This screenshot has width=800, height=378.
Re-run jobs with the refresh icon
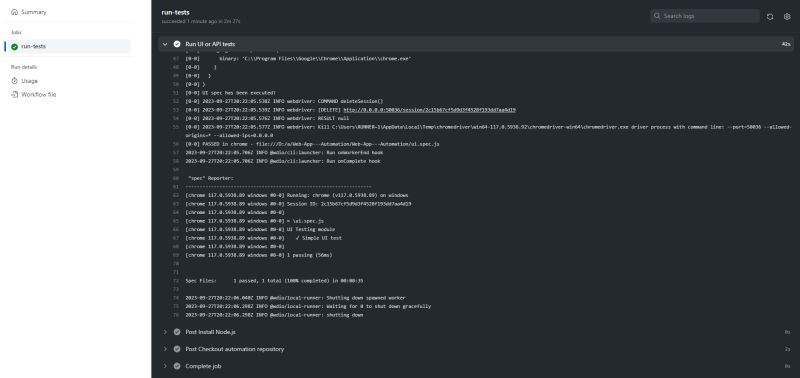(x=770, y=16)
